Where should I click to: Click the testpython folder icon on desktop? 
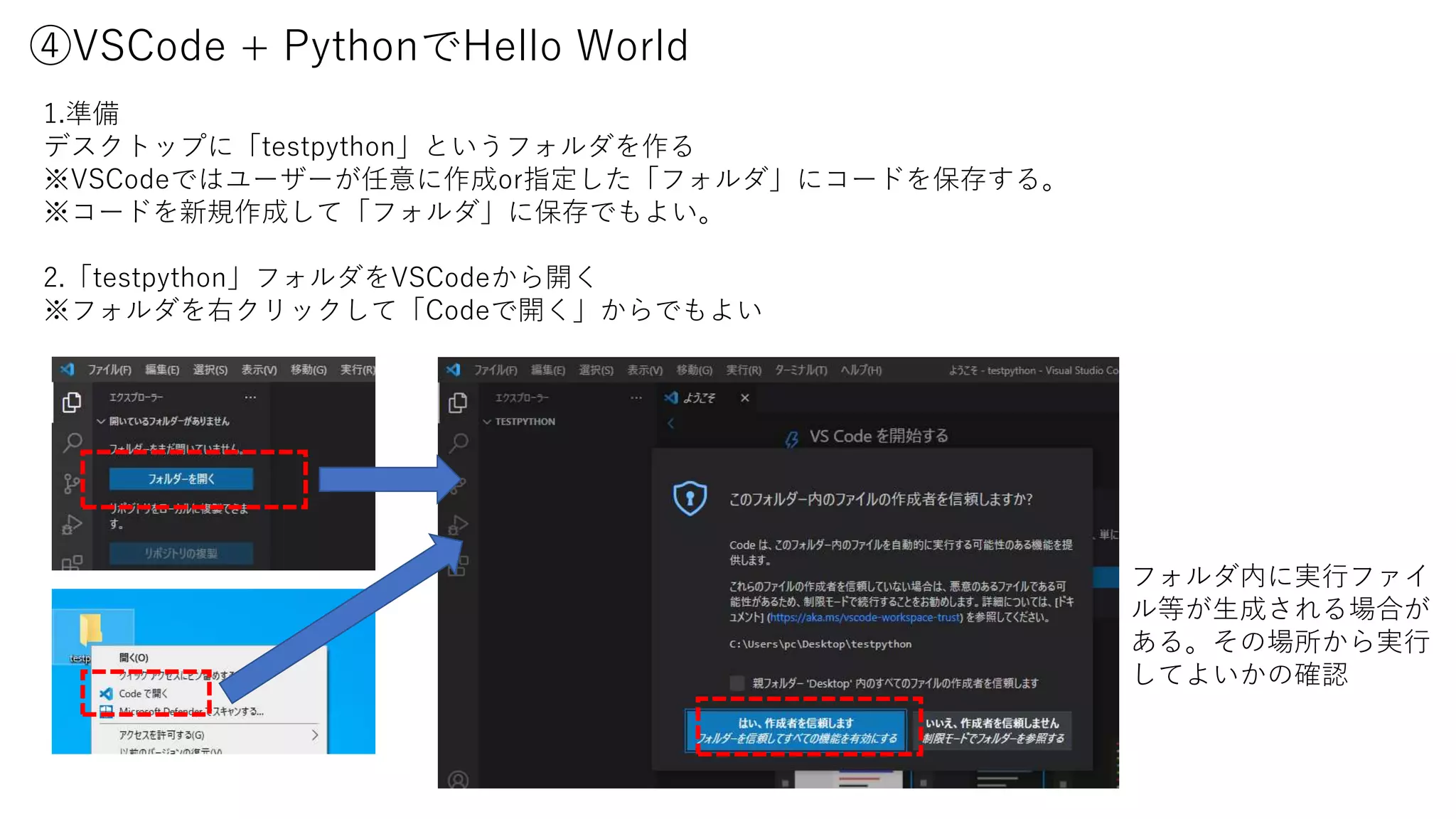pos(90,630)
